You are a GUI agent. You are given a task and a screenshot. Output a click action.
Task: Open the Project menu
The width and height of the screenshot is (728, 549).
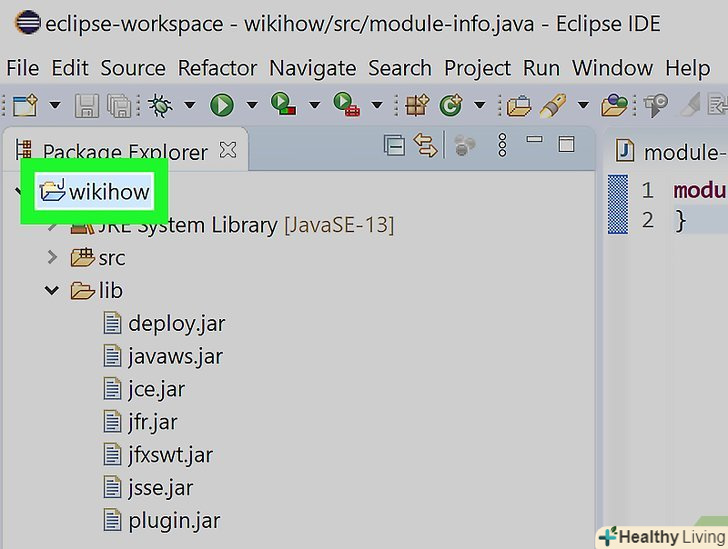pyautogui.click(x=477, y=68)
